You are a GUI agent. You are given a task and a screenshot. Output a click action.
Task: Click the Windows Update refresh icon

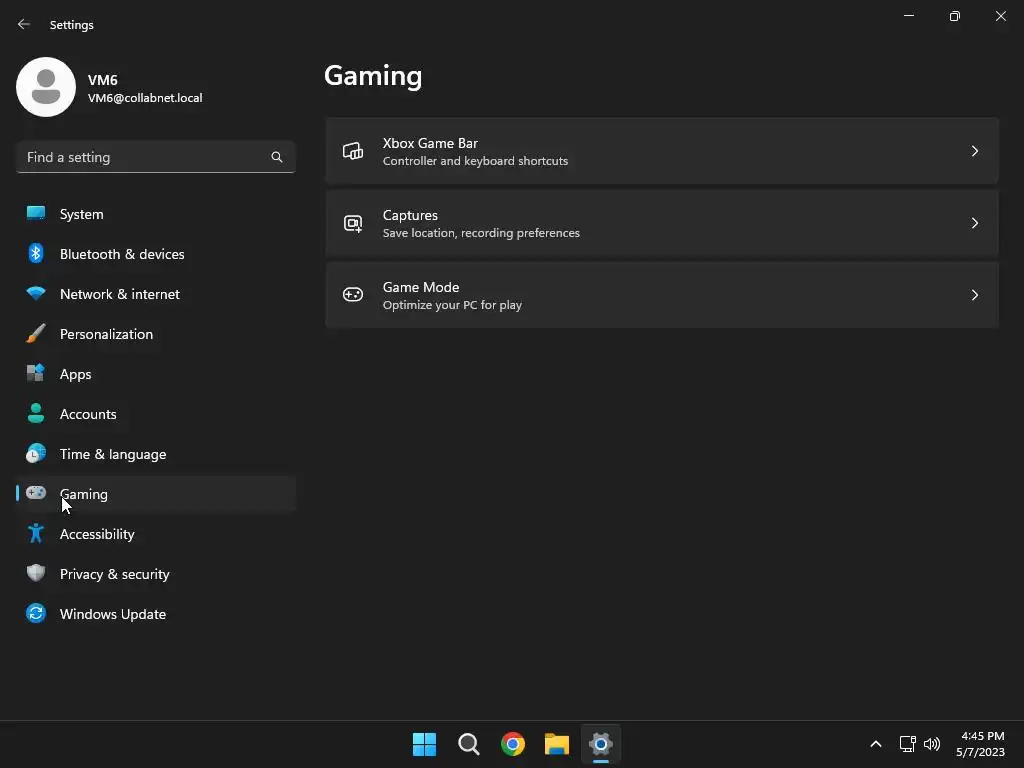36,613
